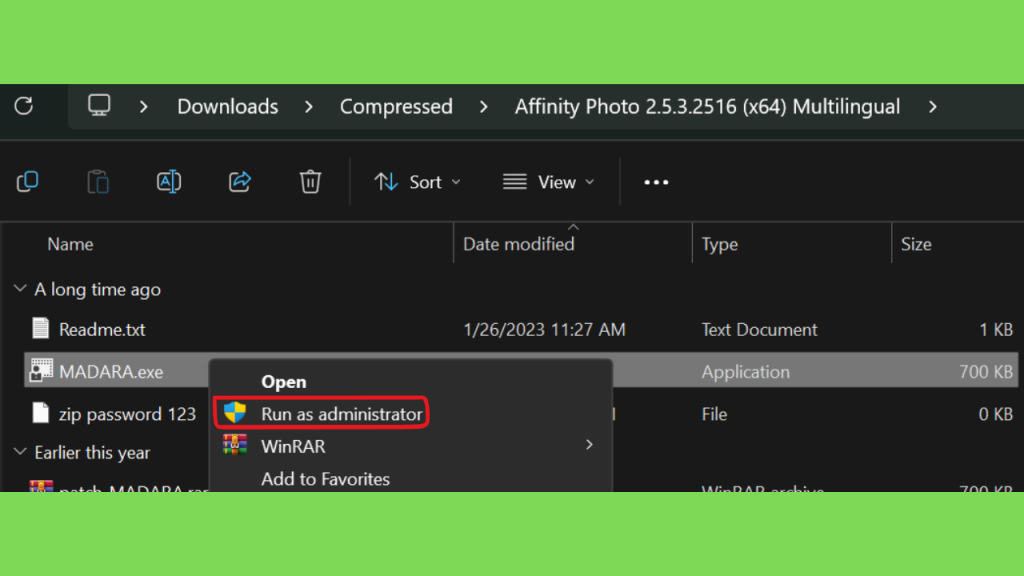
Task: Click the shield icon beside Run as administrator
Action: (x=235, y=413)
